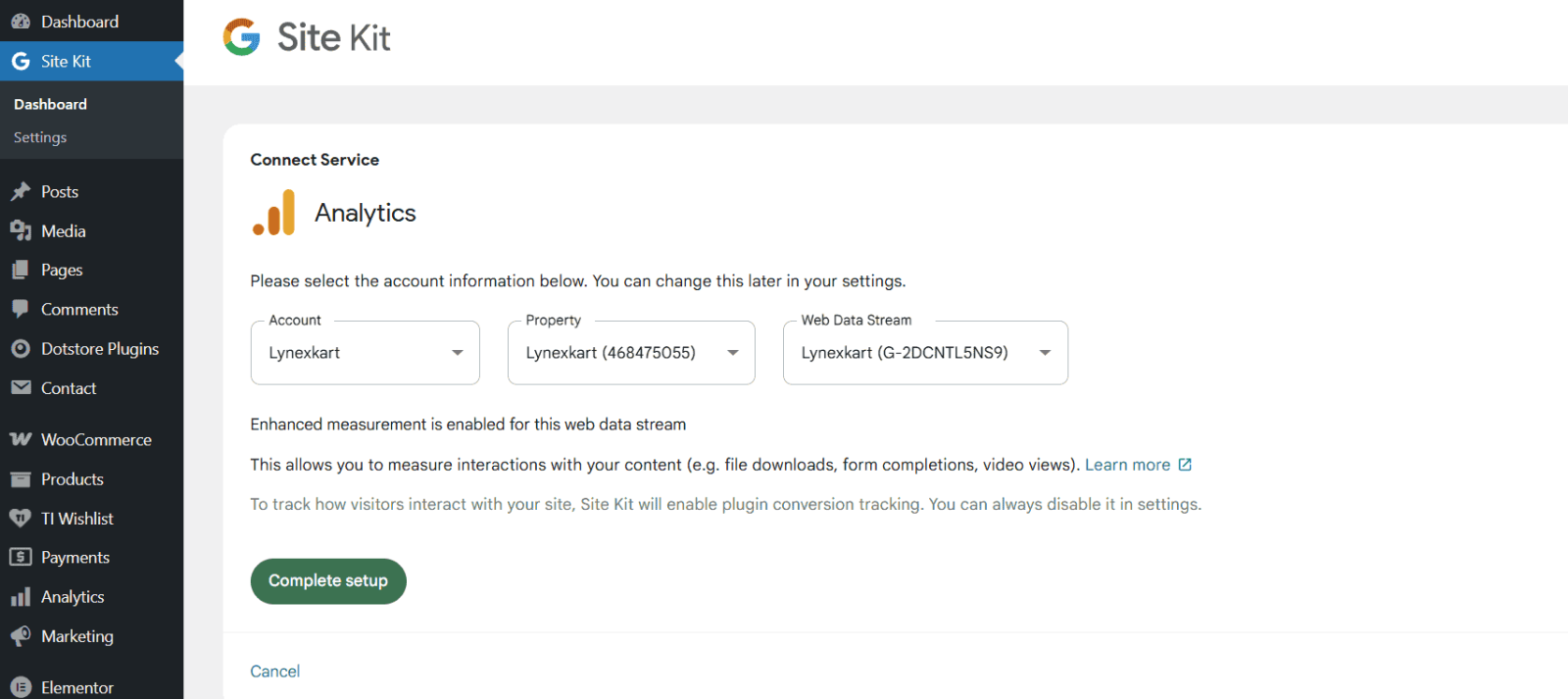Open the Products menu label
The image size is (1568, 699).
(73, 479)
